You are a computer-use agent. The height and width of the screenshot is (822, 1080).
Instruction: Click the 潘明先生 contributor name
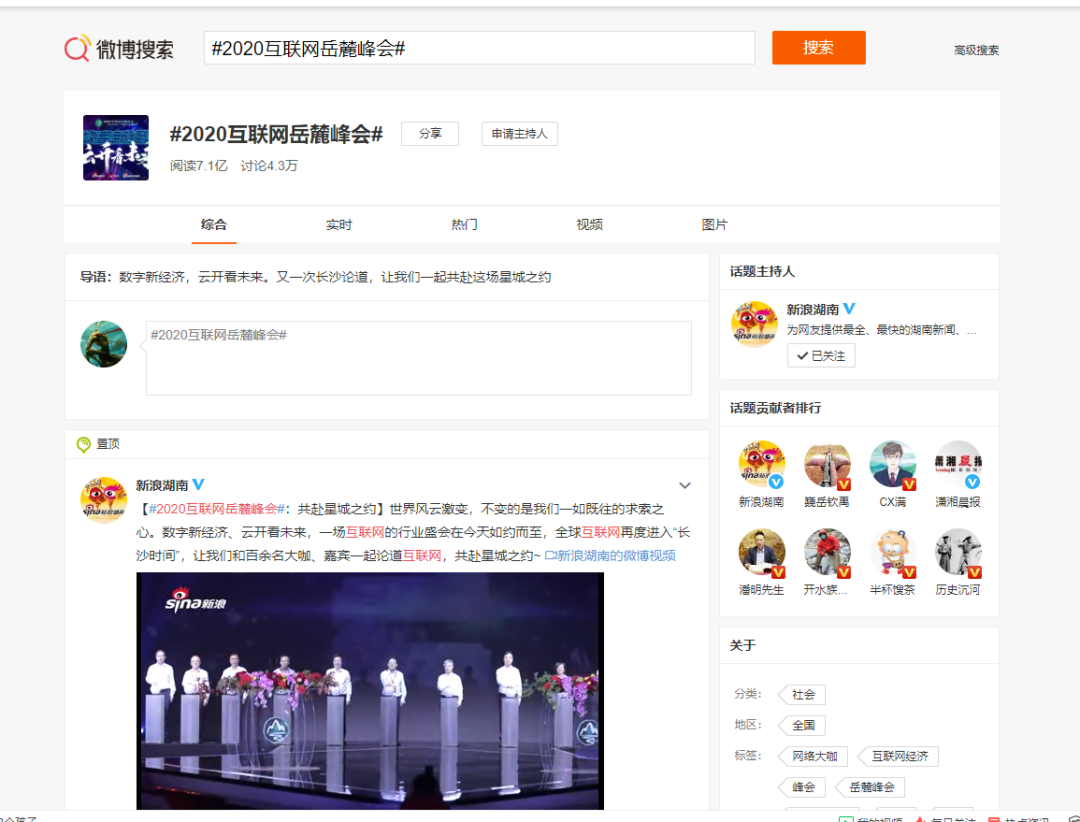click(761, 590)
